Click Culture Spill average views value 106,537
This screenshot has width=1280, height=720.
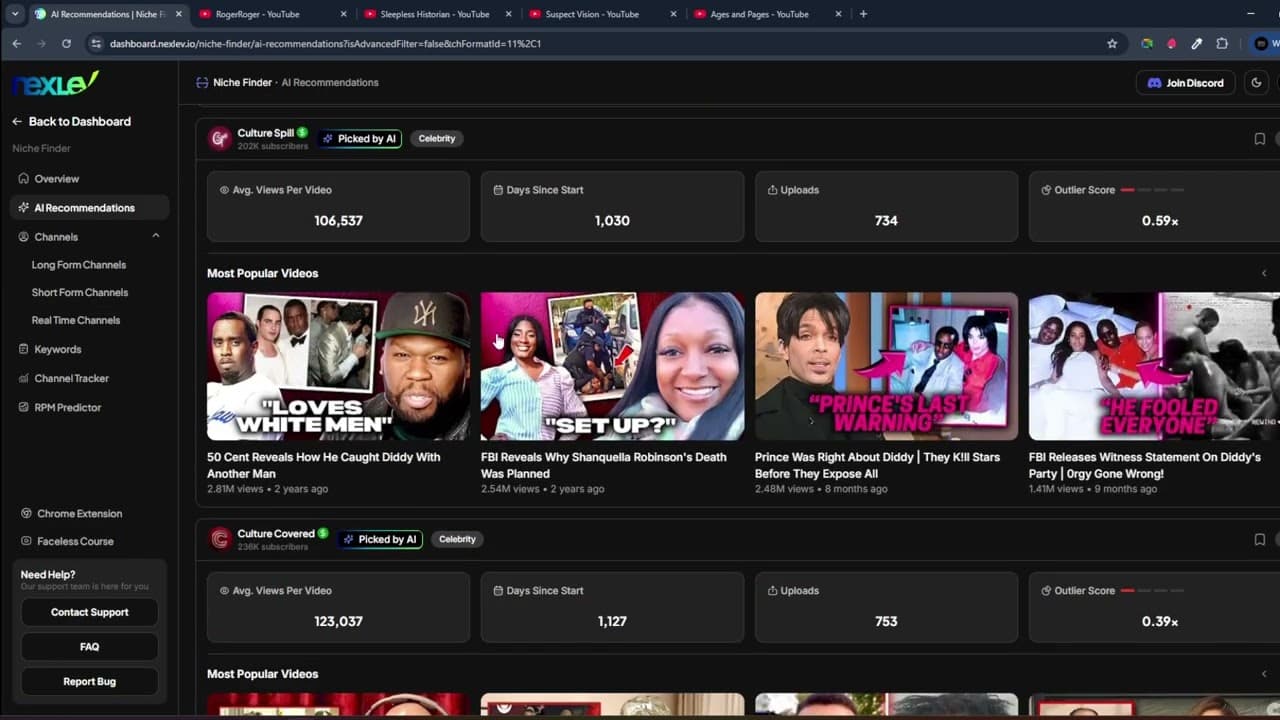point(338,221)
